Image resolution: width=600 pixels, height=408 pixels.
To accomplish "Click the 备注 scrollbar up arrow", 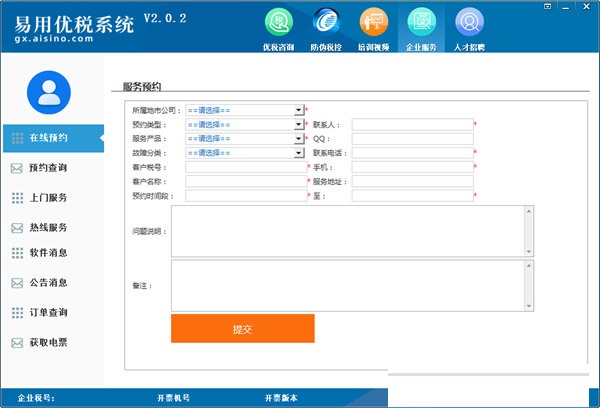I will pyautogui.click(x=529, y=266).
